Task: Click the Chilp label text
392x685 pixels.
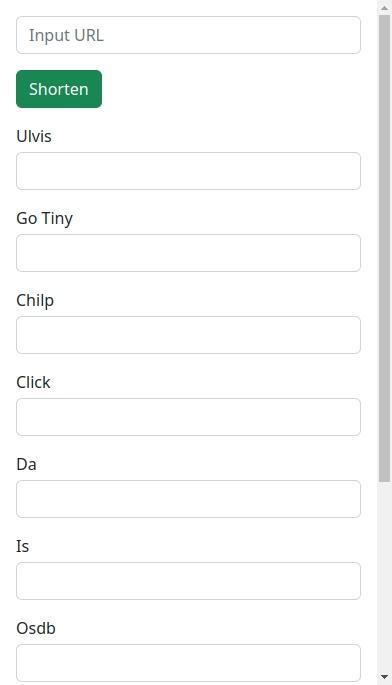Action: point(35,301)
